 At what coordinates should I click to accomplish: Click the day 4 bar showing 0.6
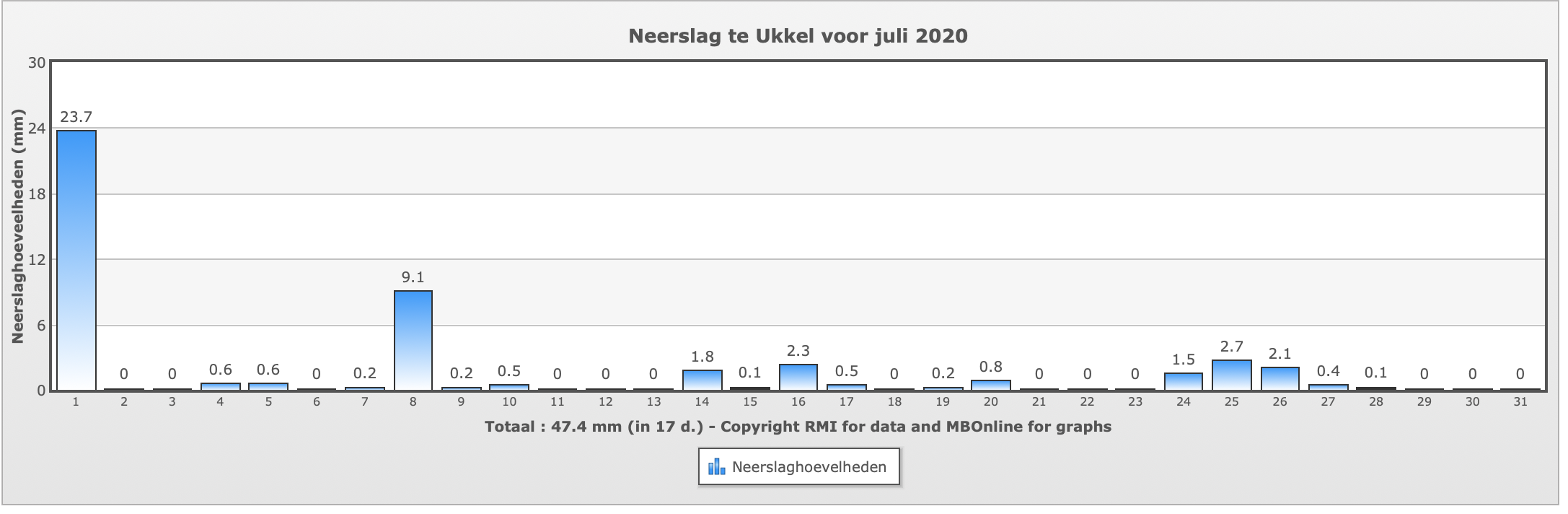tap(221, 386)
